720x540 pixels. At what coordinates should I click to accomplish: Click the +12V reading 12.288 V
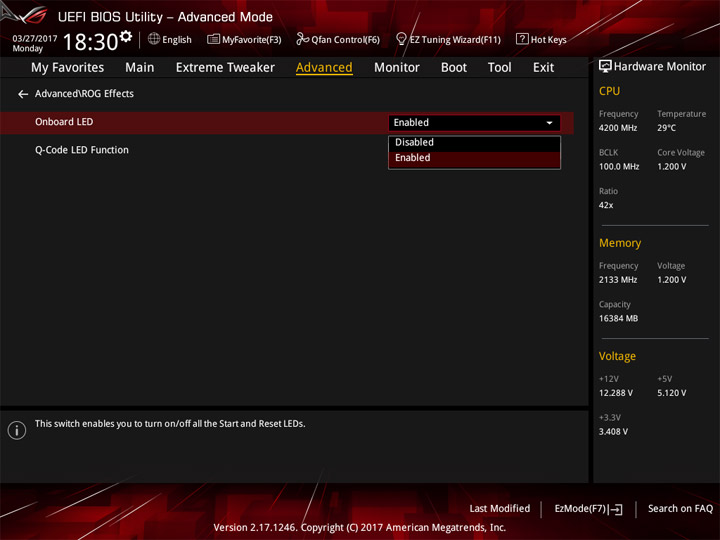[x=615, y=393]
